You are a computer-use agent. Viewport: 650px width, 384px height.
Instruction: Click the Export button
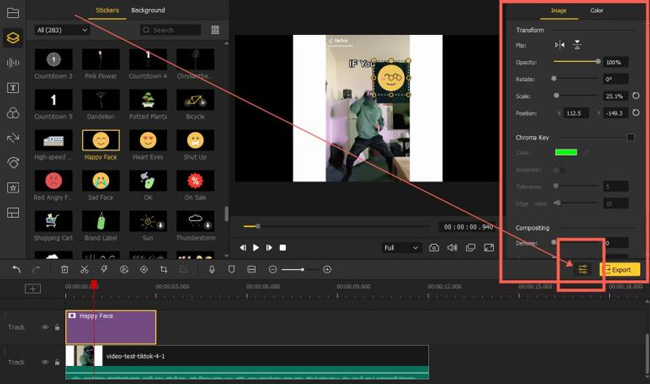click(620, 270)
